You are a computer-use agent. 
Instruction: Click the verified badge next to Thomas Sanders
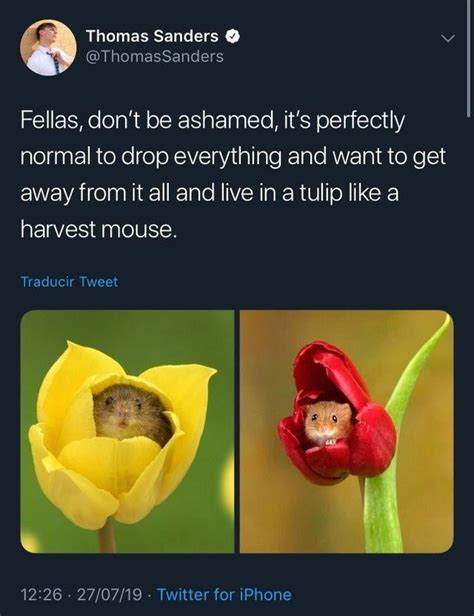coord(232,37)
